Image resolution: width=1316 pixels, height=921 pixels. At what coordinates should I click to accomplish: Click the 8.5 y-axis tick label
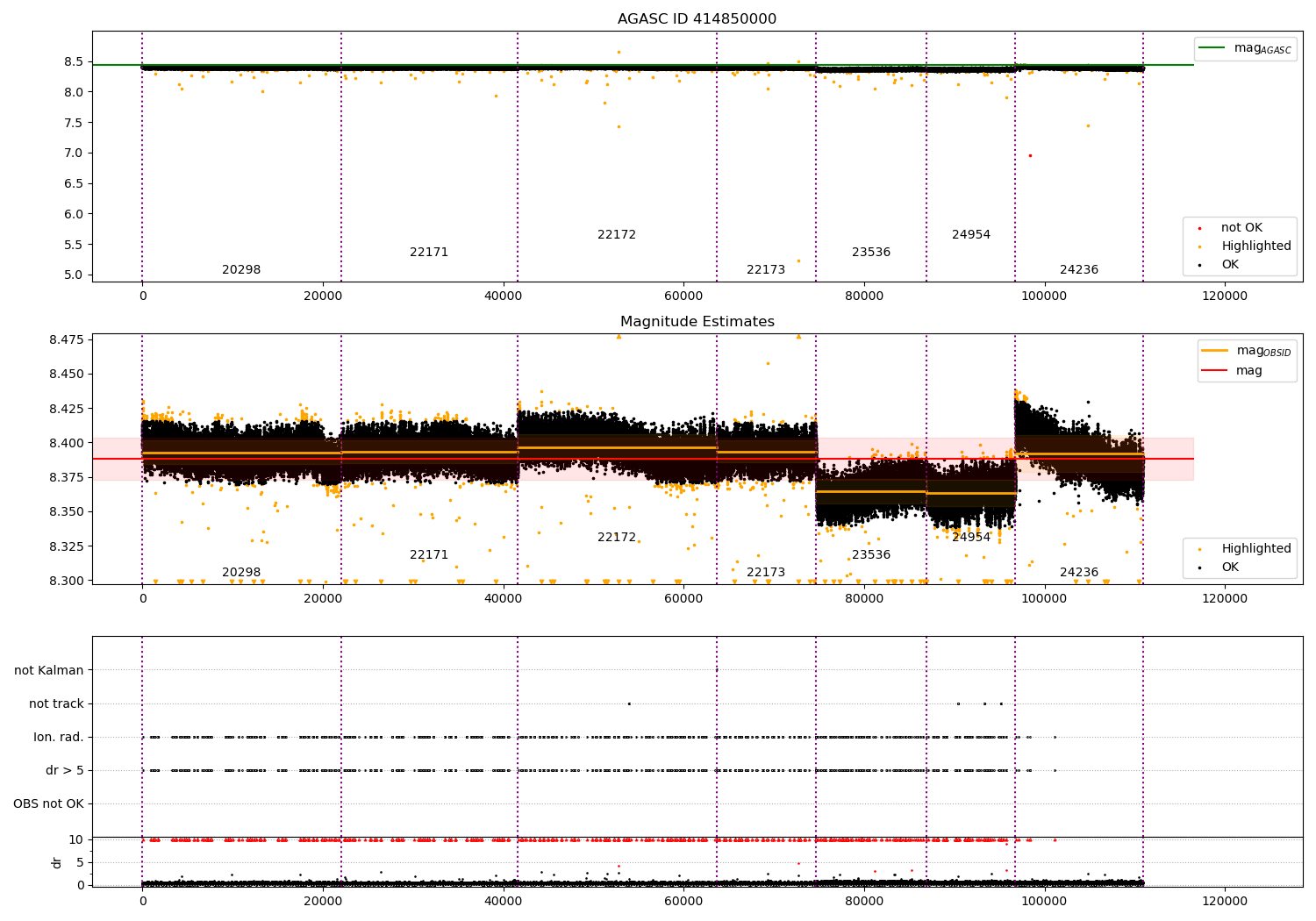click(x=74, y=62)
